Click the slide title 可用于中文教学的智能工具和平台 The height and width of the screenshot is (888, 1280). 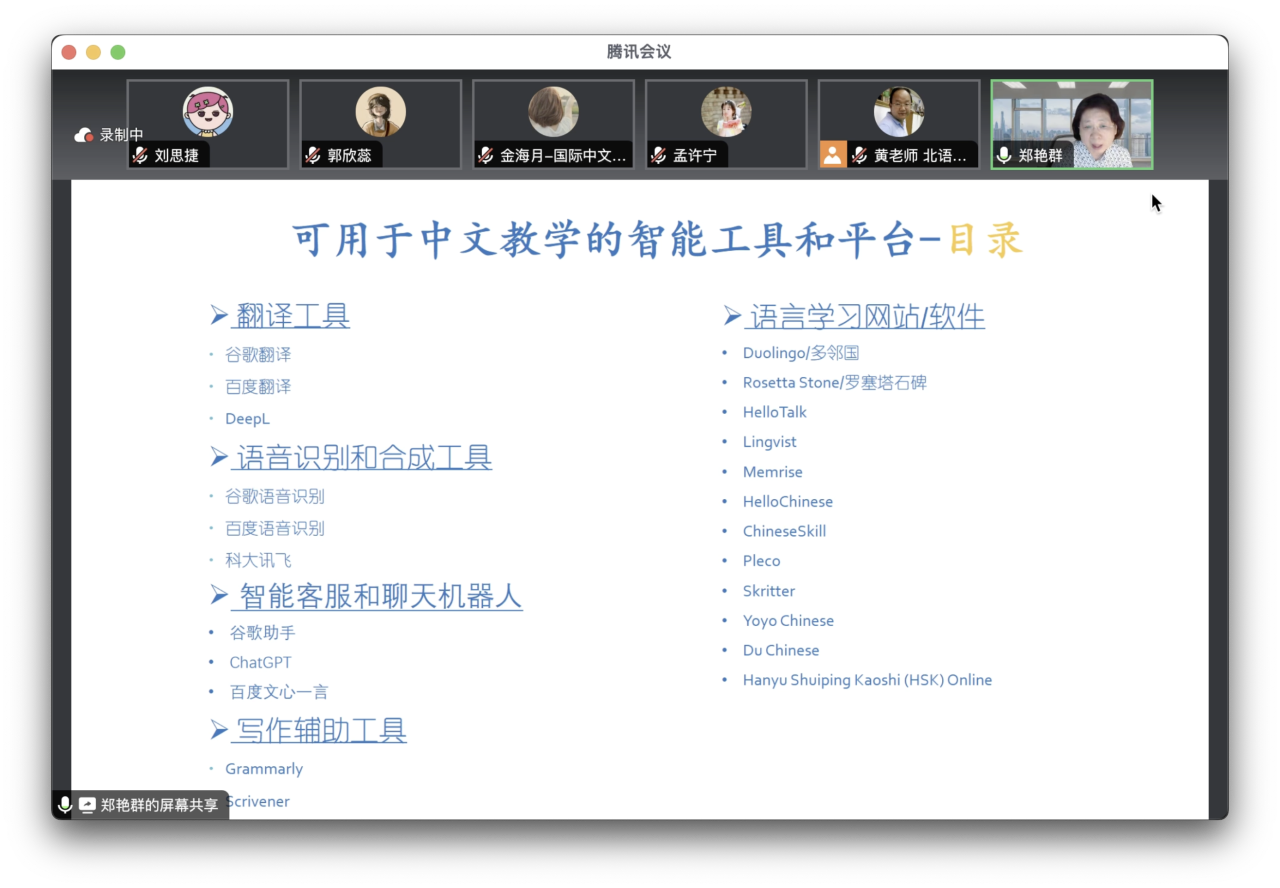click(604, 241)
